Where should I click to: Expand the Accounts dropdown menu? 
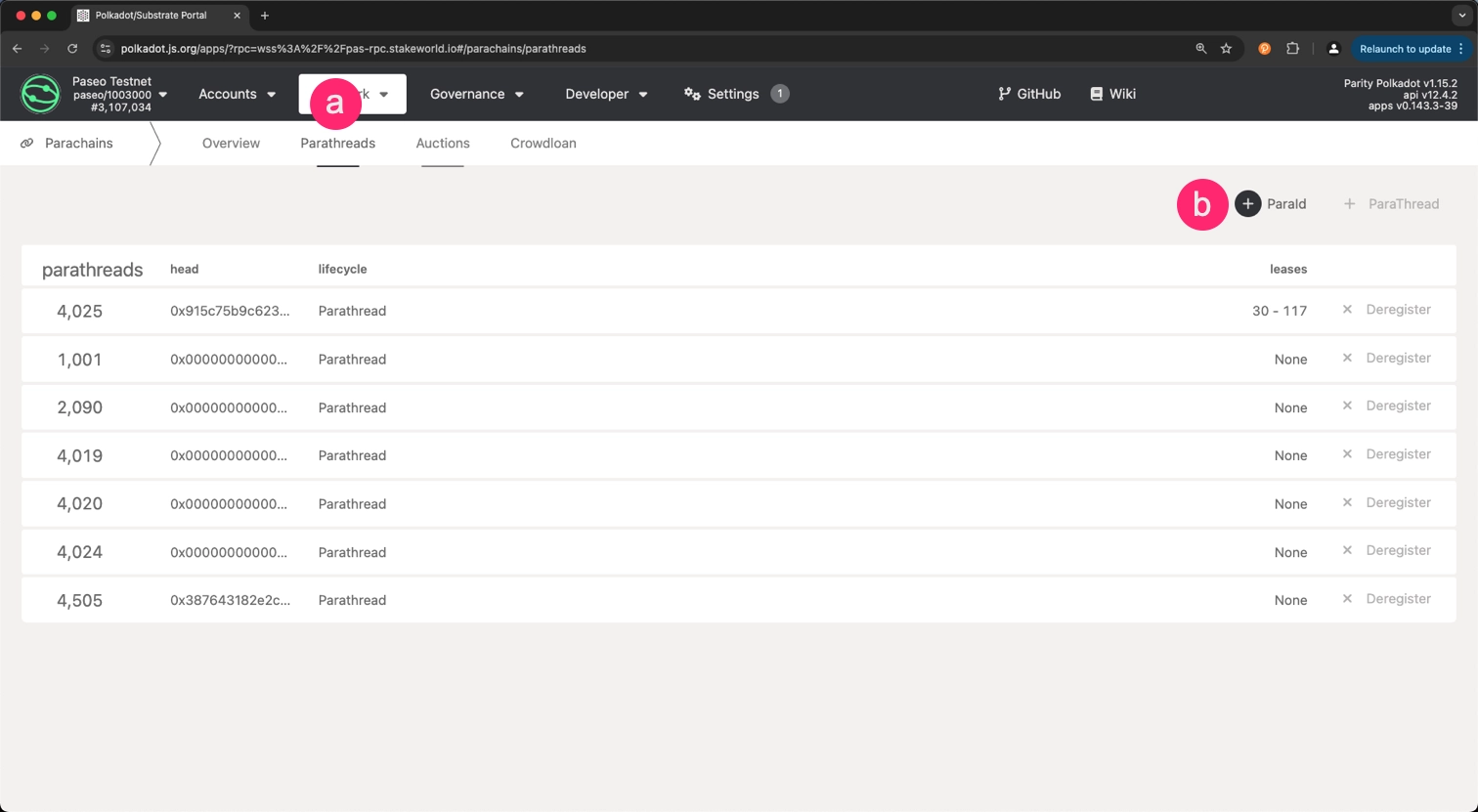tap(237, 94)
